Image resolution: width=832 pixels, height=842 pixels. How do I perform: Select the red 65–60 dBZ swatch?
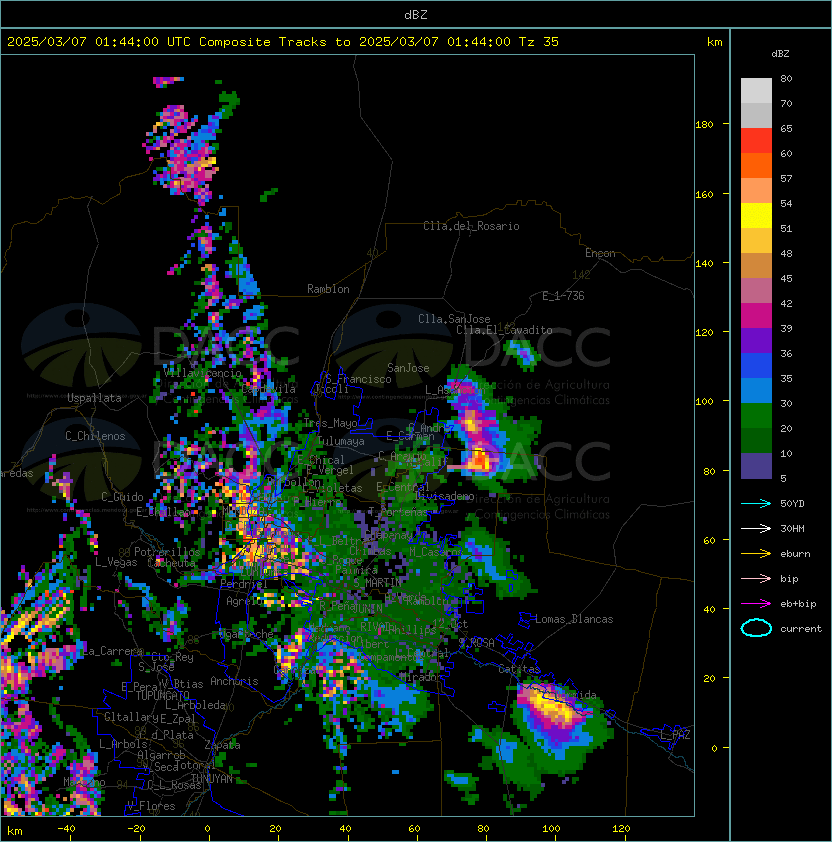point(756,141)
